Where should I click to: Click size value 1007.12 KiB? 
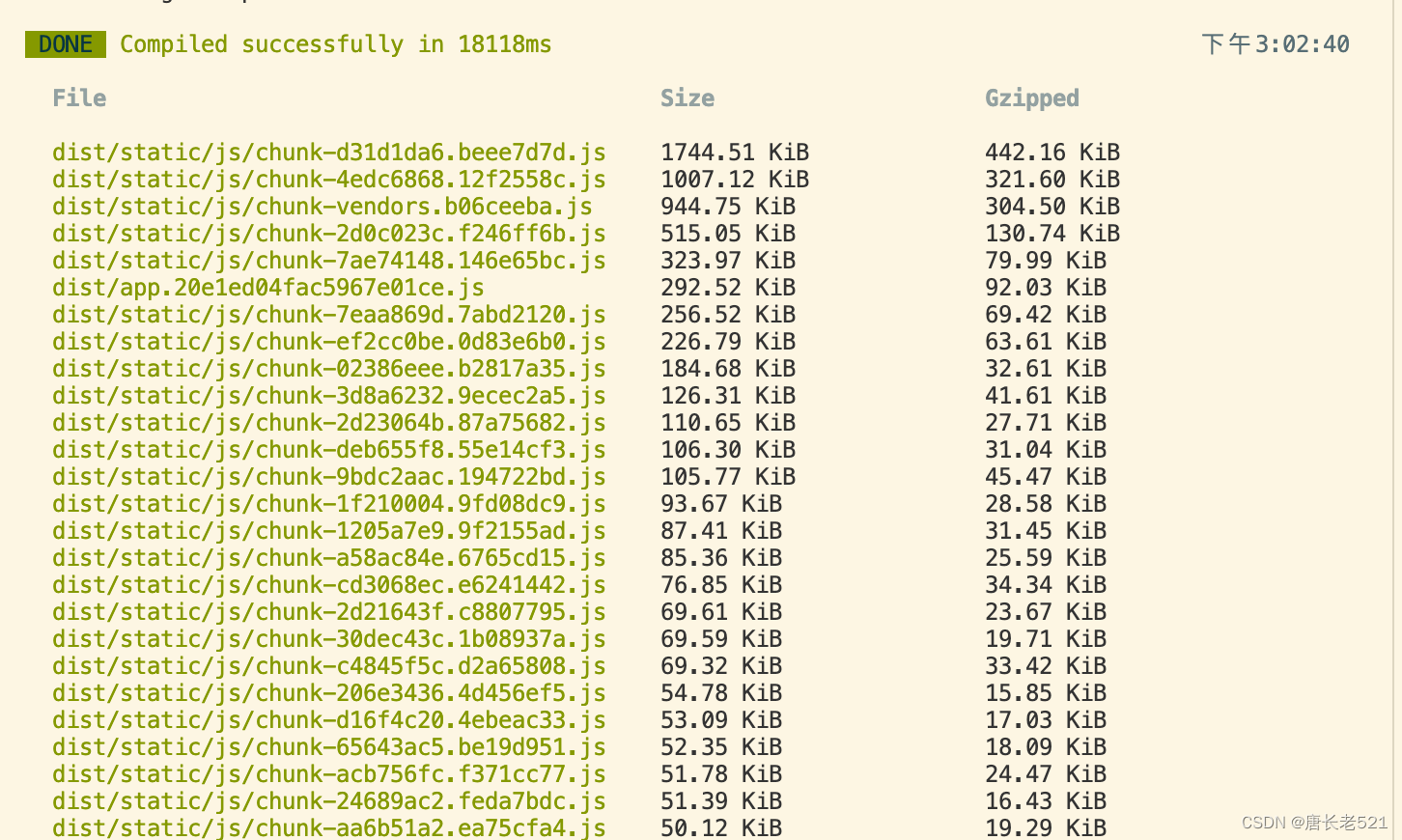[735, 180]
